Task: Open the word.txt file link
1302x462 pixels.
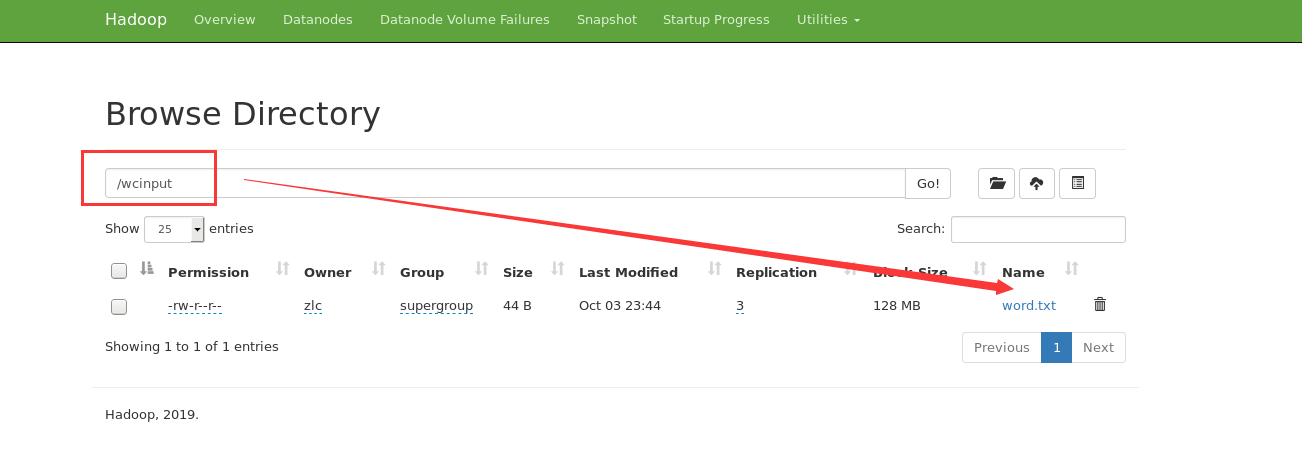Action: click(1029, 306)
